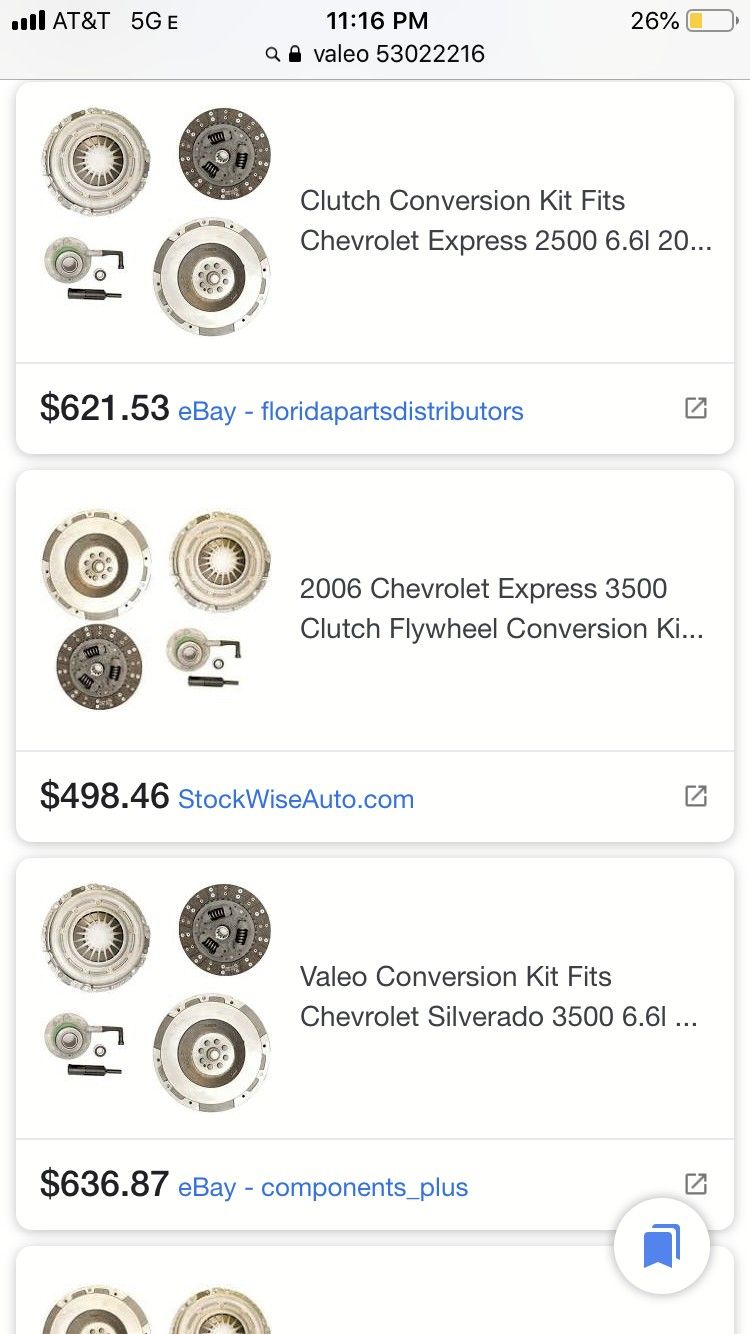Tap the cellular signal bars icon
This screenshot has height=1334, width=750.
click(x=28, y=21)
